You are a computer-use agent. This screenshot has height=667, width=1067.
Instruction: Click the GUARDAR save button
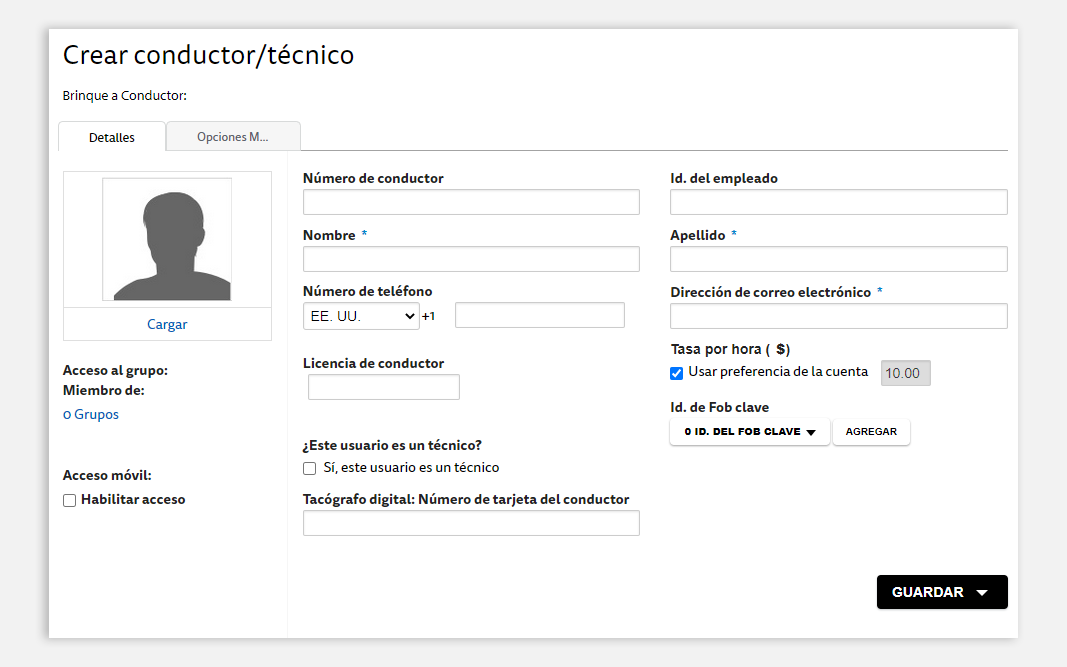point(942,592)
